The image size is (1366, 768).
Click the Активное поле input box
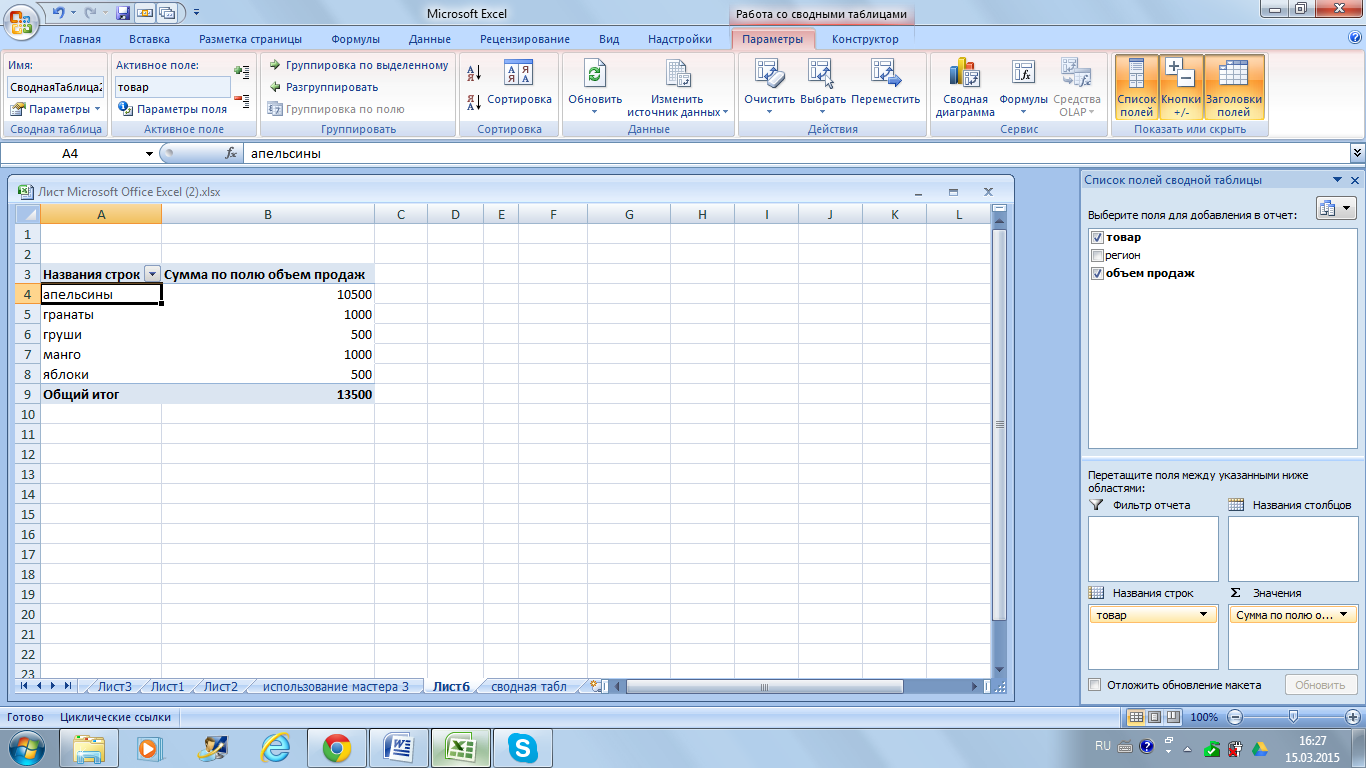tap(172, 87)
